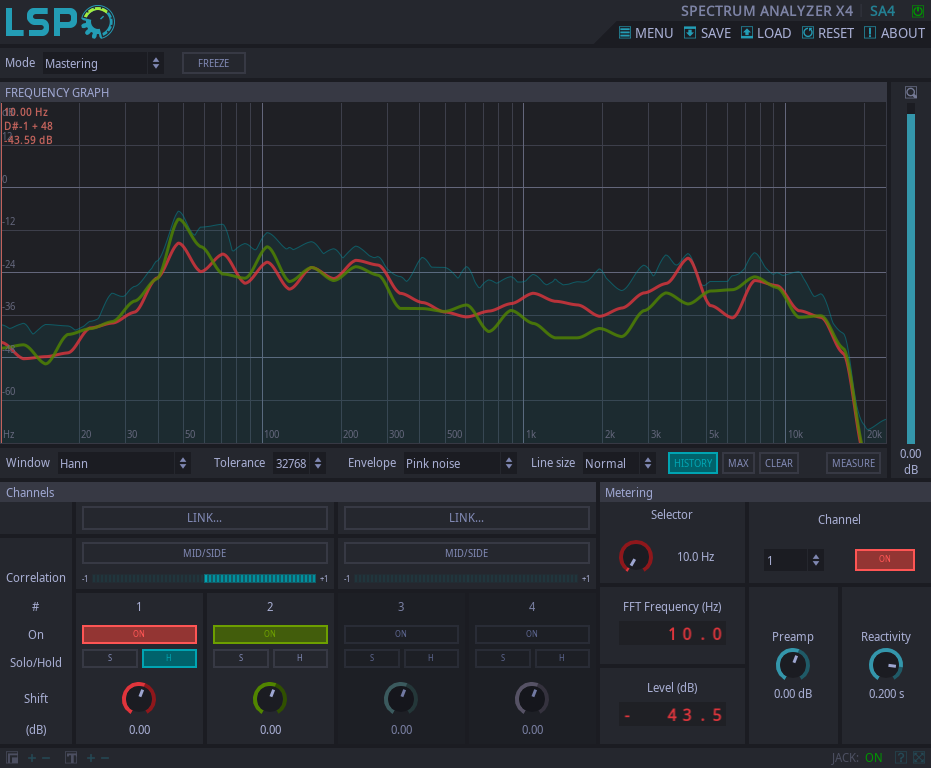This screenshot has height=768, width=931.
Task: Click the RESET label in header
Action: 836,33
